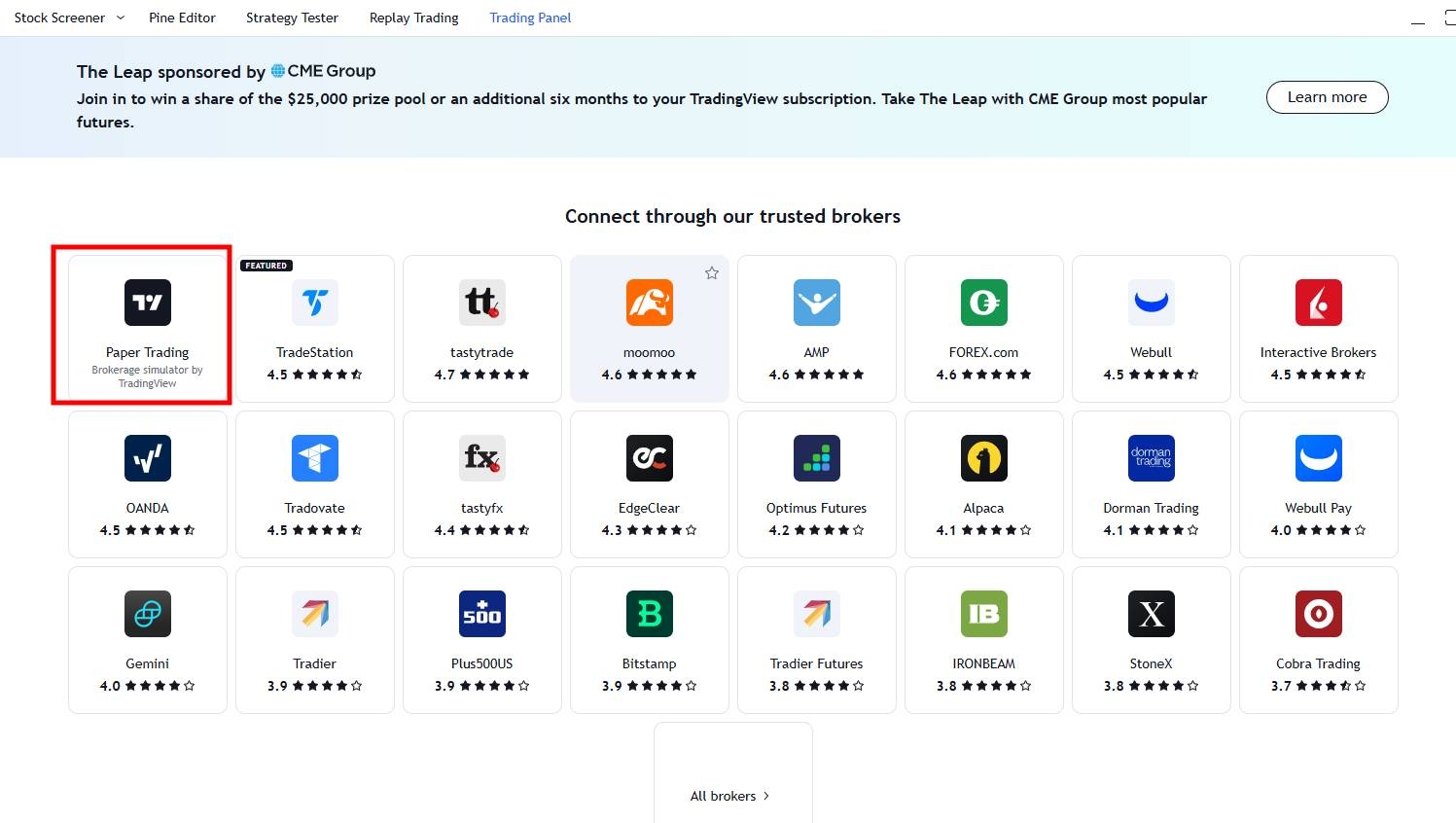Switch to the Strategy Tester tab
The width and height of the screenshot is (1456, 823).
coord(292,18)
